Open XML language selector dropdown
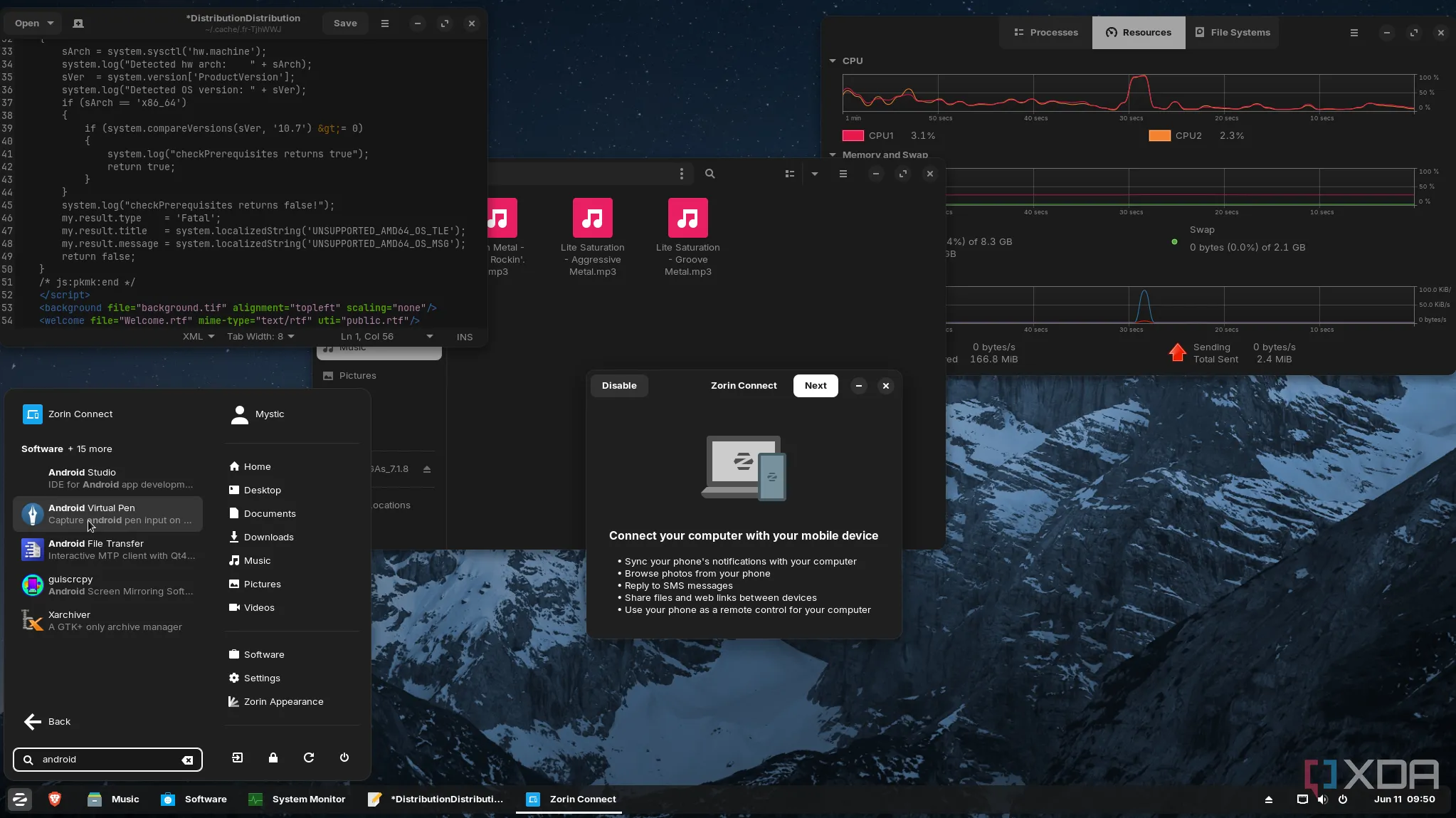The height and width of the screenshot is (818, 1456). (199, 337)
